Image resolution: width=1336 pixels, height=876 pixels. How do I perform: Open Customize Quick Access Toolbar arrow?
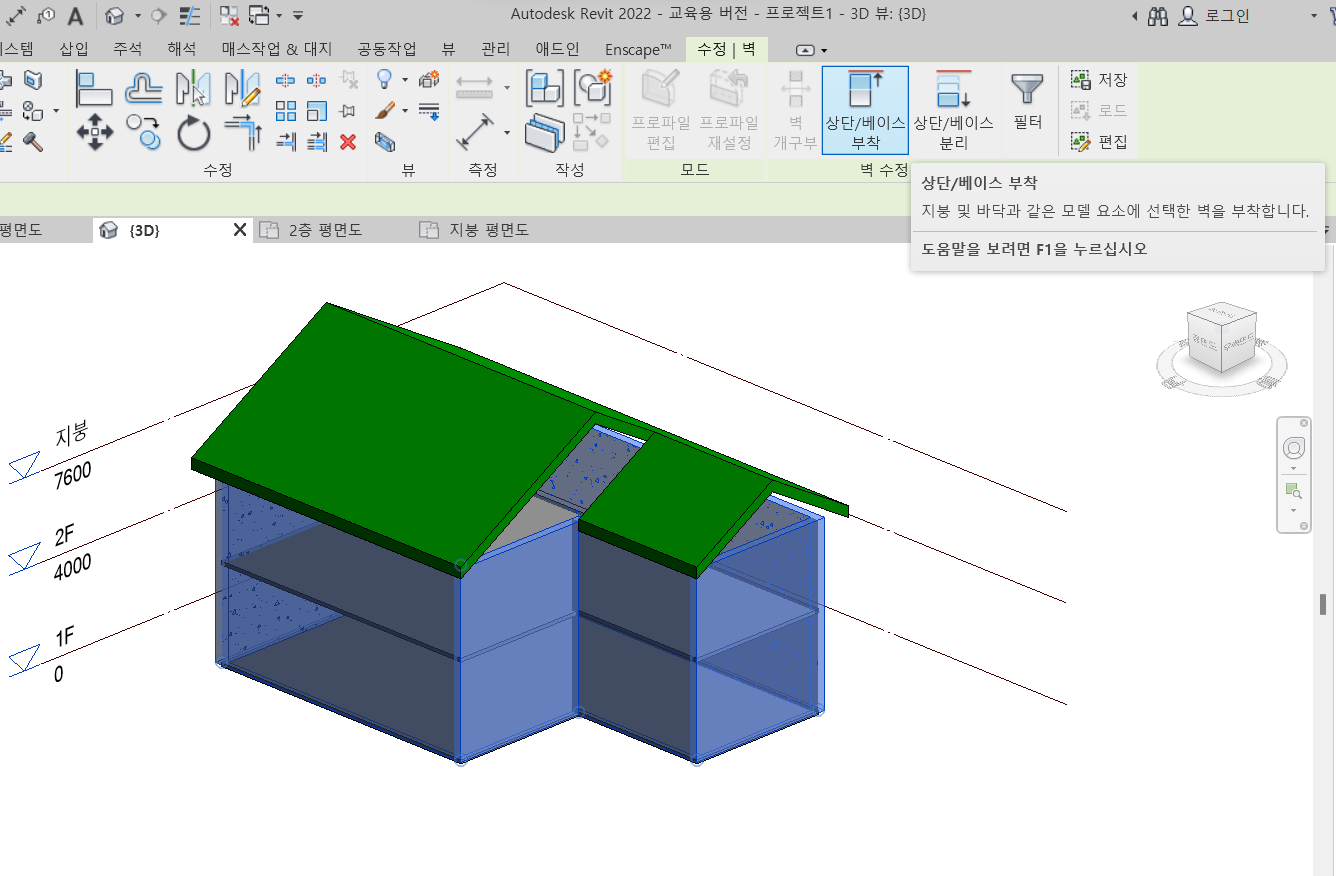298,16
